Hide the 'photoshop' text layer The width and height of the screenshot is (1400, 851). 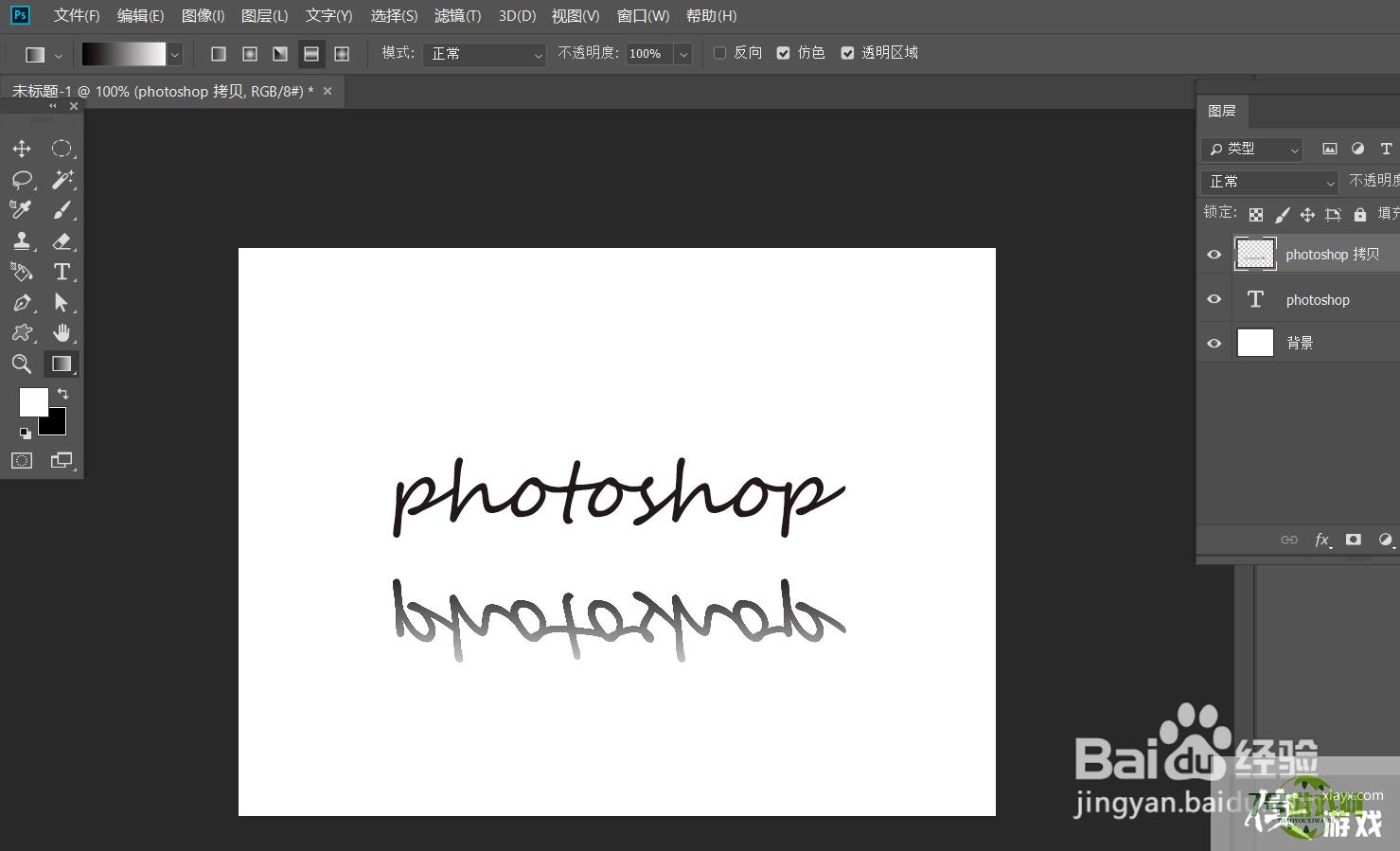1214,299
